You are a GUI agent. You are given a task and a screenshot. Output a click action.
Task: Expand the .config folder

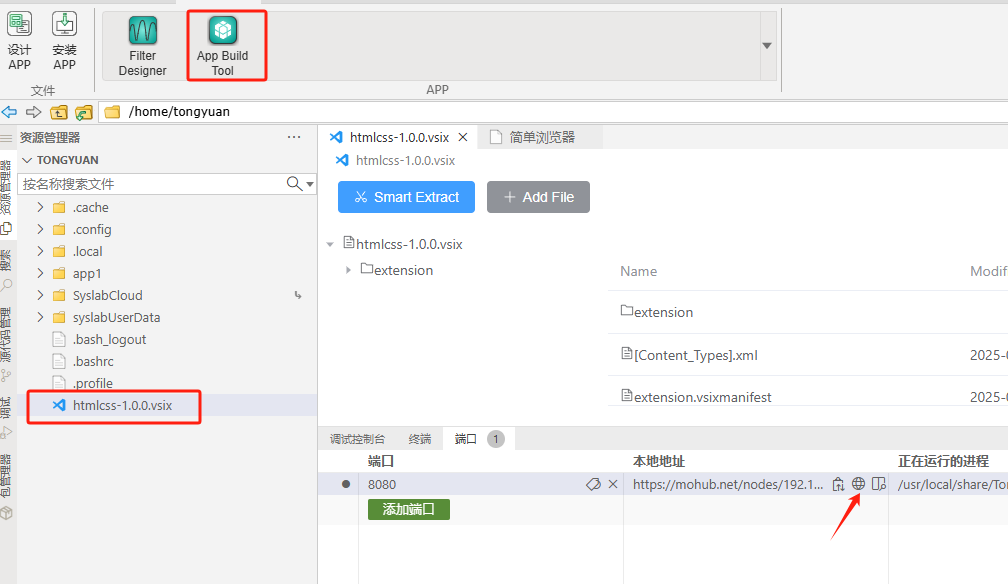[x=40, y=229]
